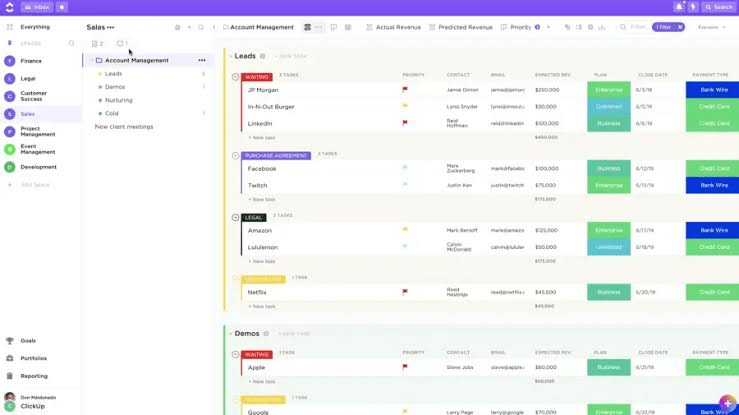Click the red priority flag for Linkedin

405,123
